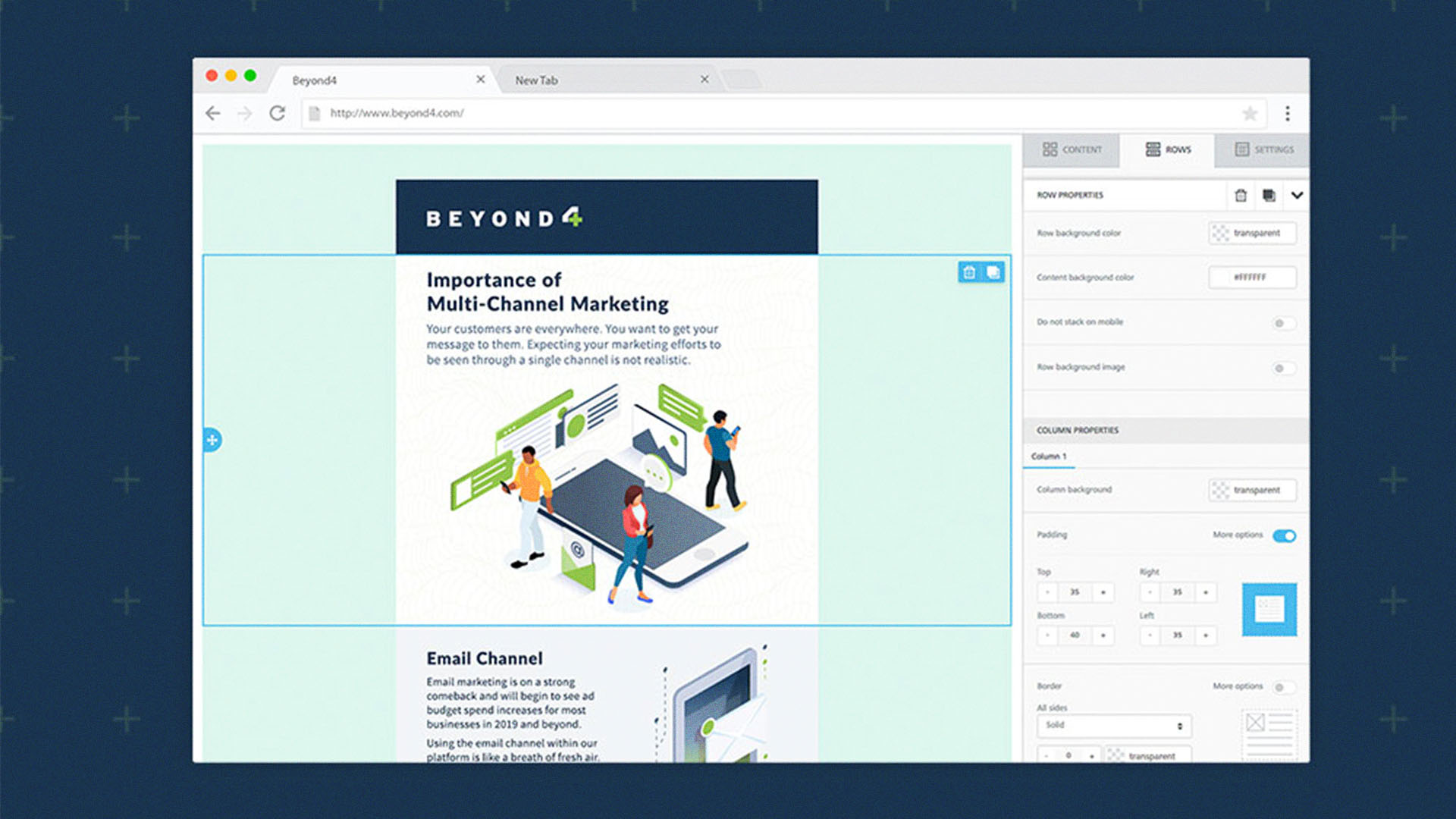Bookmark page with the star icon
Image resolution: width=1456 pixels, height=819 pixels.
tap(1250, 114)
